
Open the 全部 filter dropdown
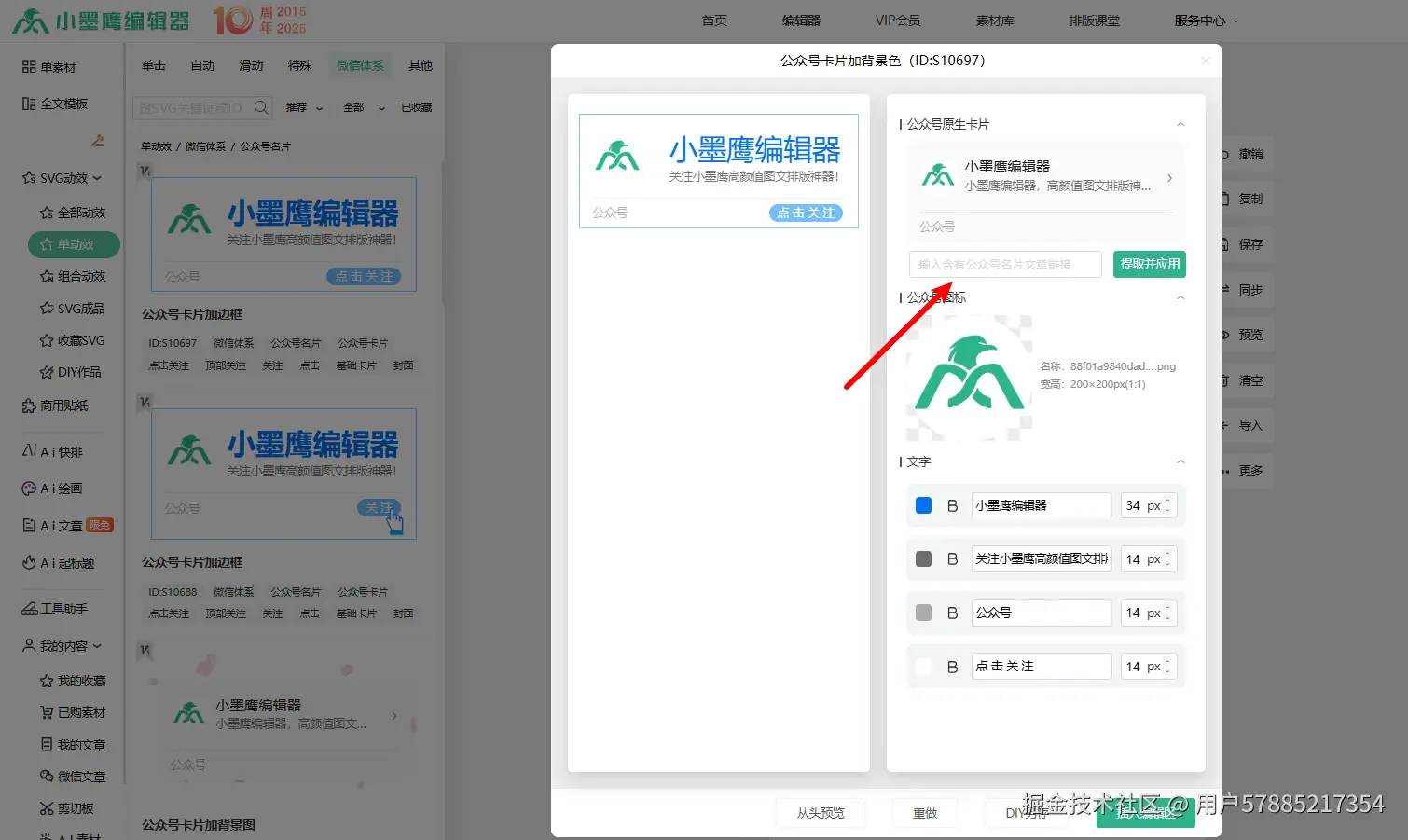[x=364, y=107]
